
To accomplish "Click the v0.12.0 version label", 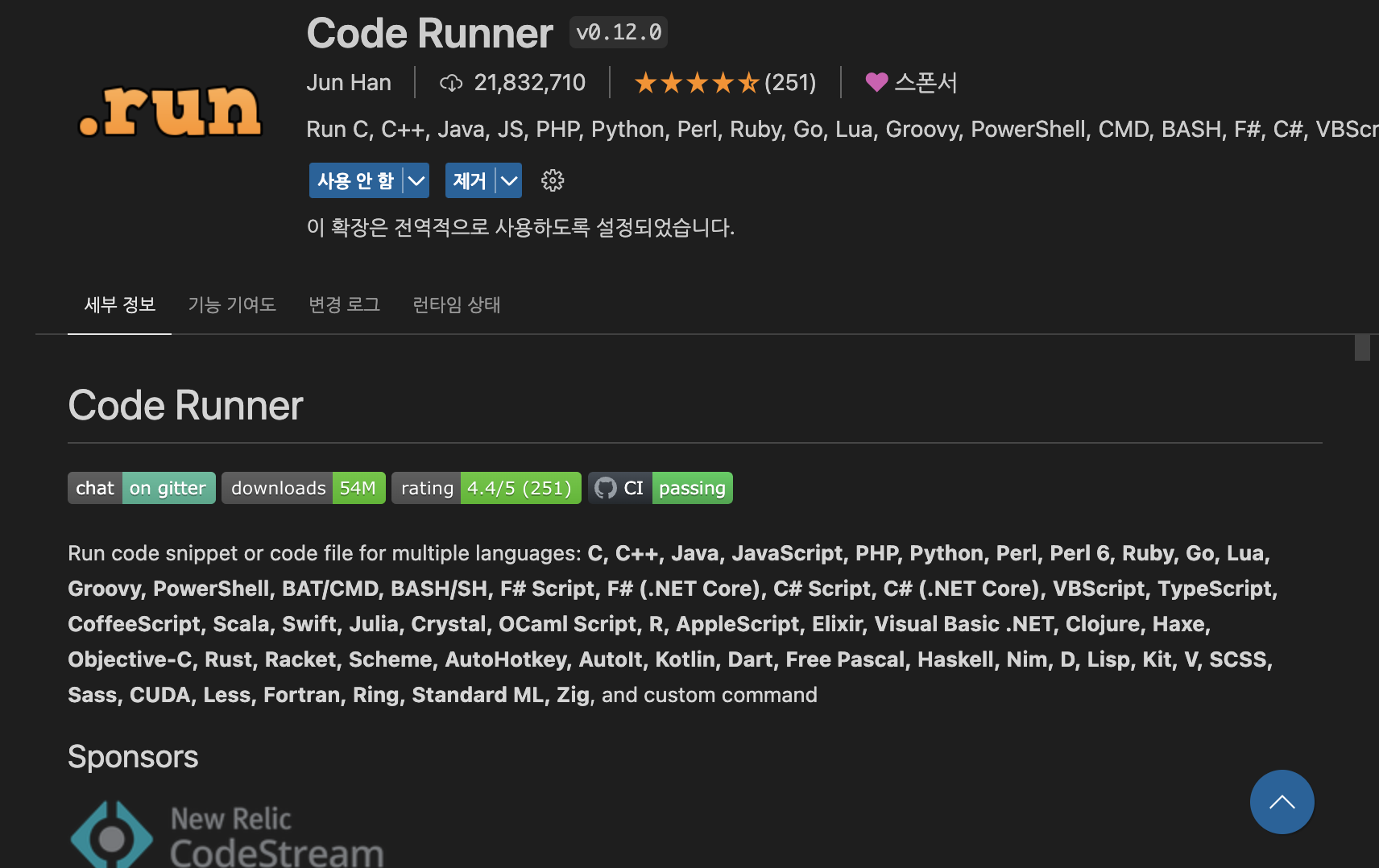I will pyautogui.click(x=619, y=32).
